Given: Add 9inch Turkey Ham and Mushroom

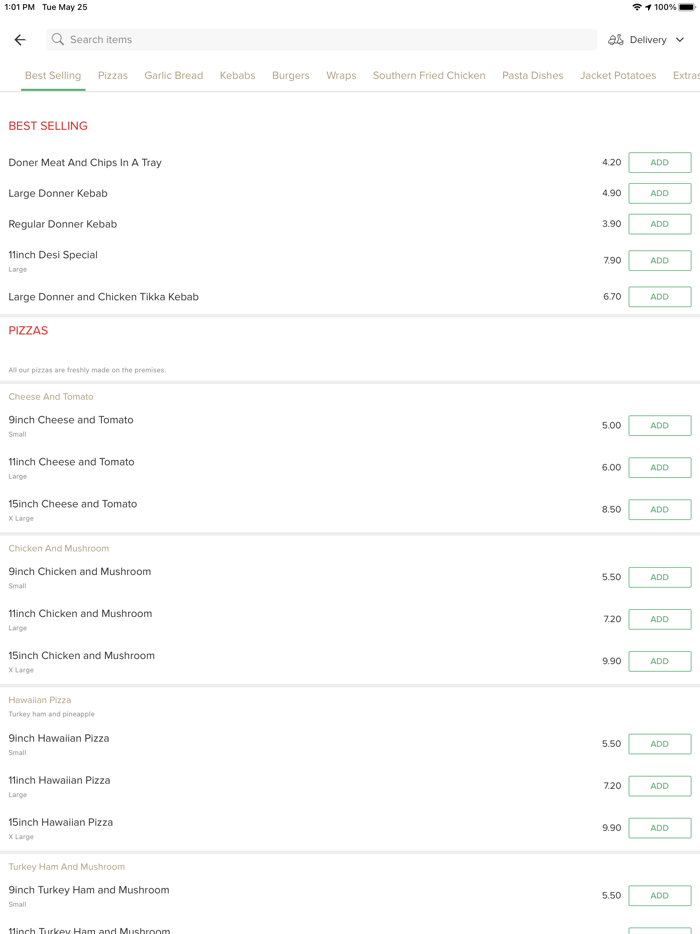Looking at the screenshot, I should [659, 895].
